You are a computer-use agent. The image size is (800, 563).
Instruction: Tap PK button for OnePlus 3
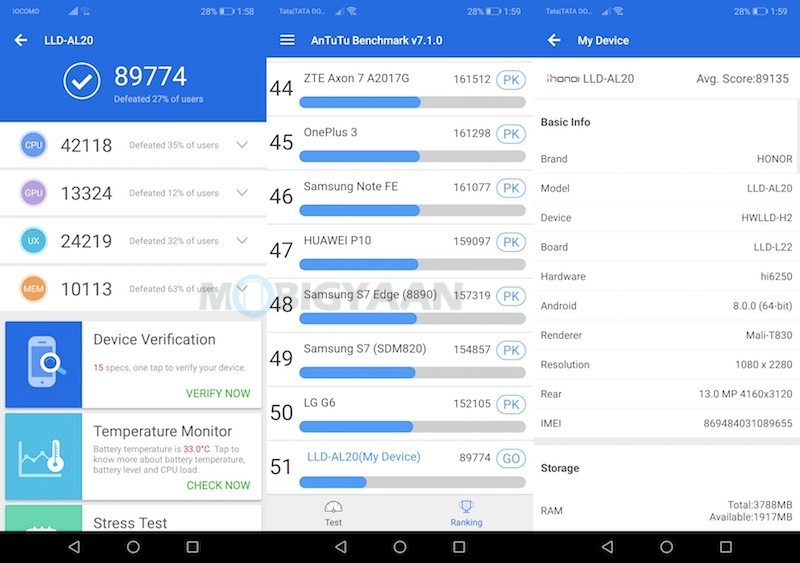pos(511,134)
